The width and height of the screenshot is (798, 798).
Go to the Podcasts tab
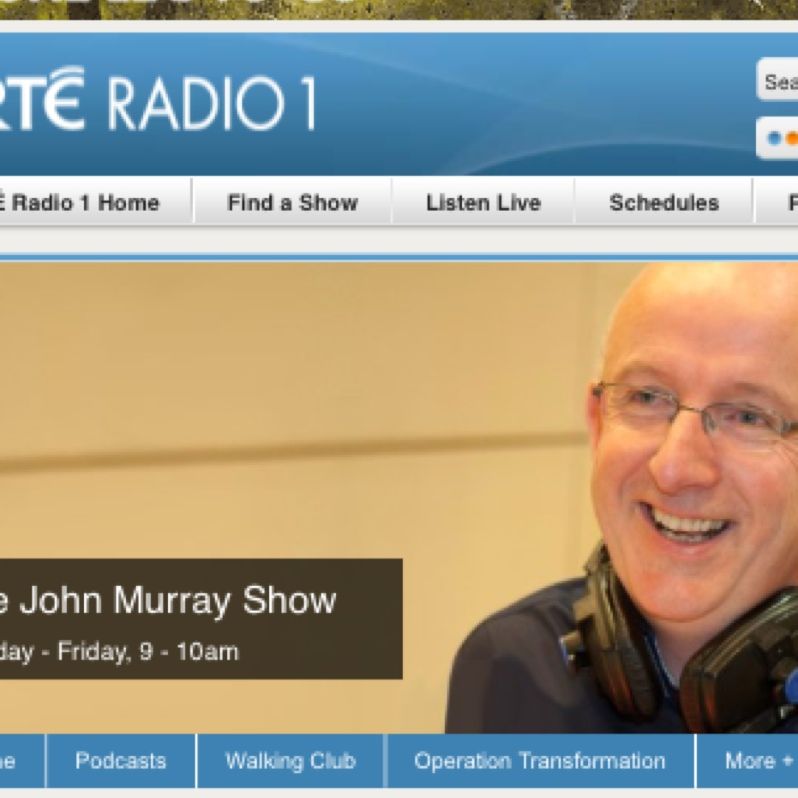[x=121, y=760]
